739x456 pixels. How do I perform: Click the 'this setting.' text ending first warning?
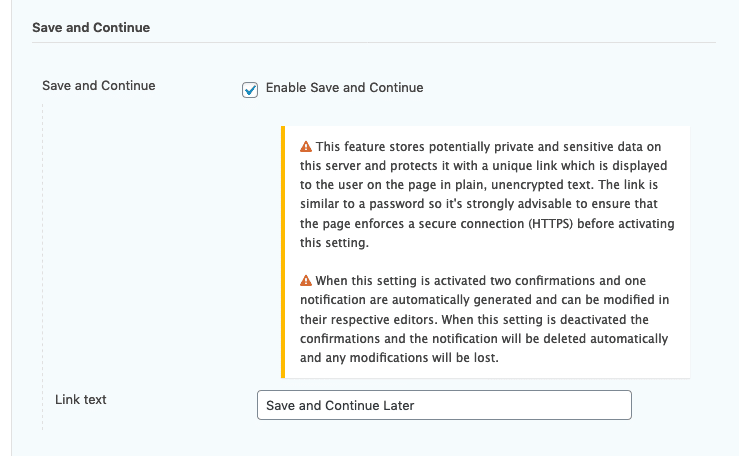click(334, 243)
